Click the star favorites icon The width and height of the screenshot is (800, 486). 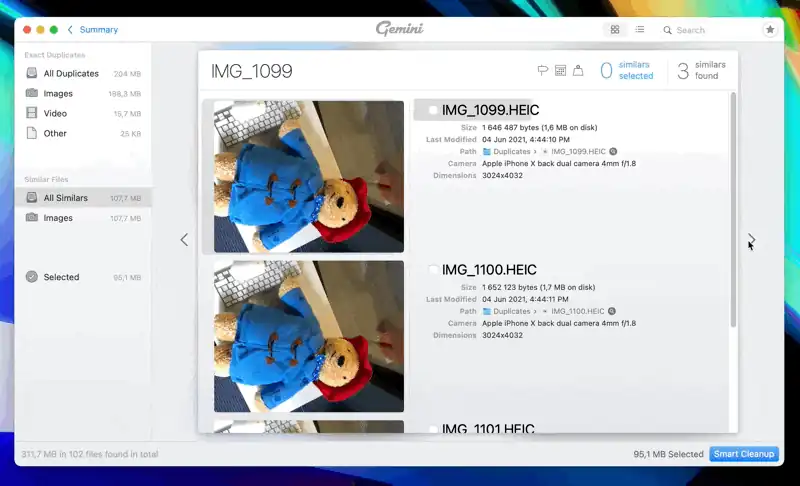click(x=770, y=30)
